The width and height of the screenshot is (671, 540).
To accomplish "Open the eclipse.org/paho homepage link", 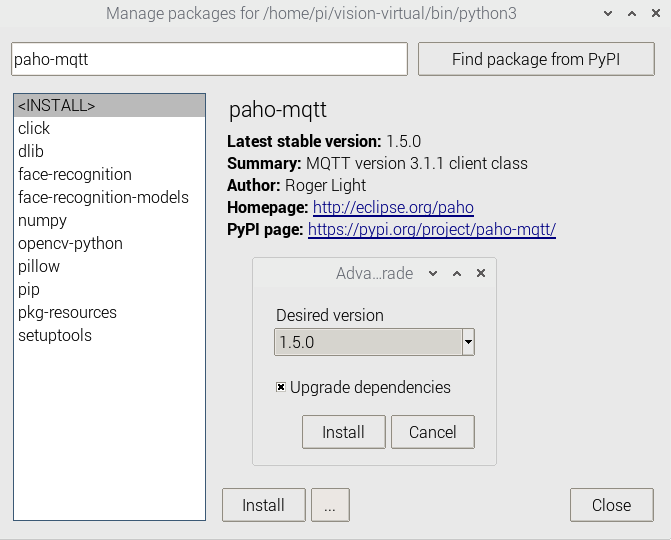I will (393, 207).
